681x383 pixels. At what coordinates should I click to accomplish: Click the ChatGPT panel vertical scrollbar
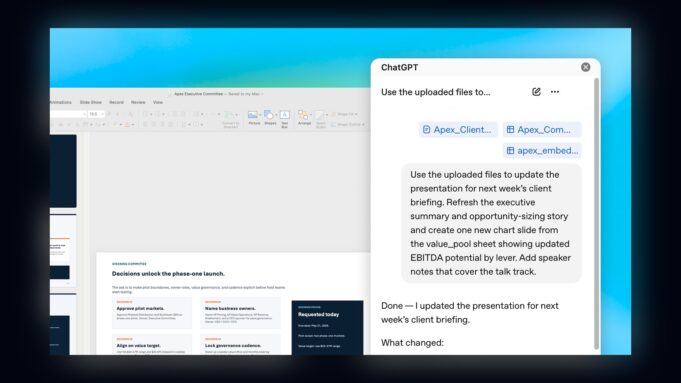pos(596,214)
